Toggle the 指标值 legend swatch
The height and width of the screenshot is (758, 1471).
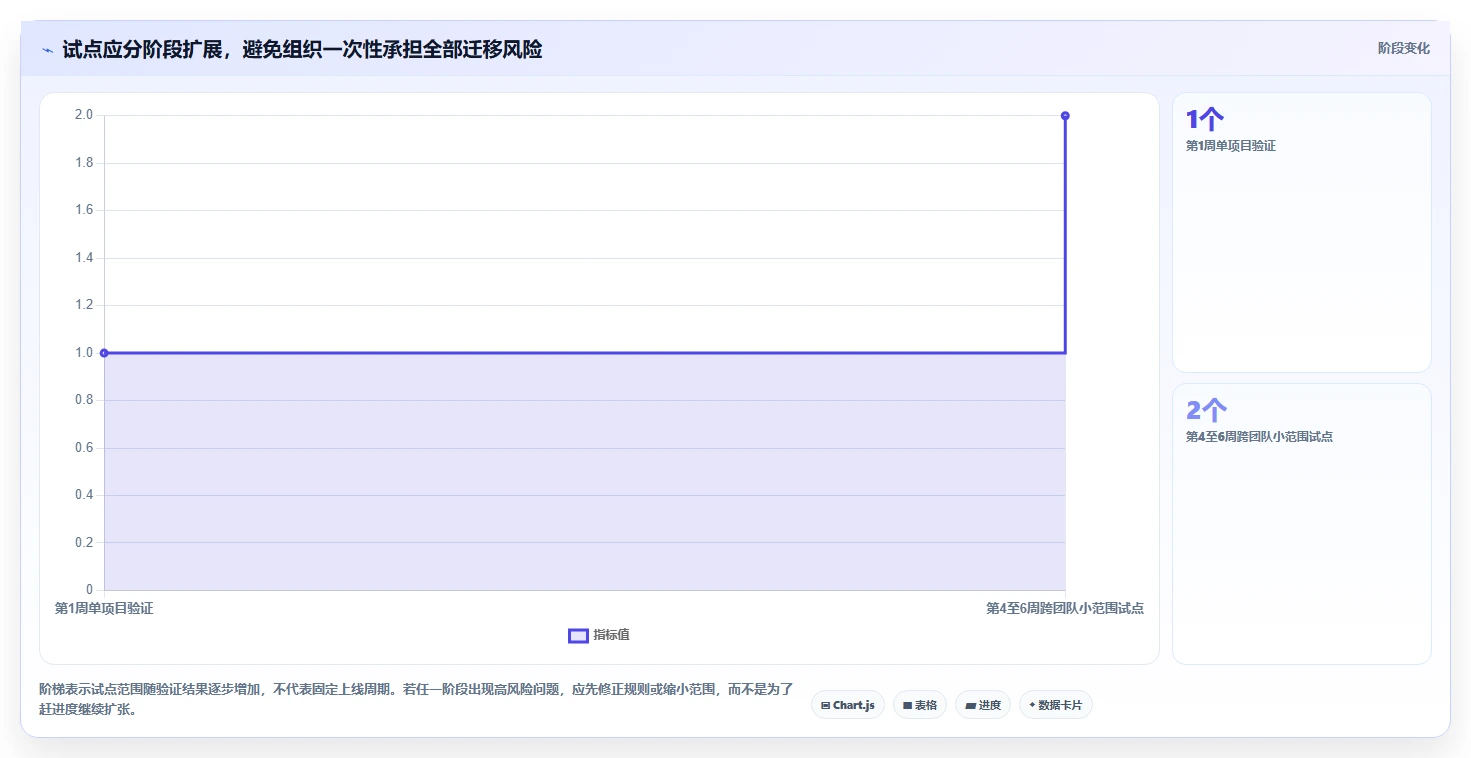tap(578, 636)
